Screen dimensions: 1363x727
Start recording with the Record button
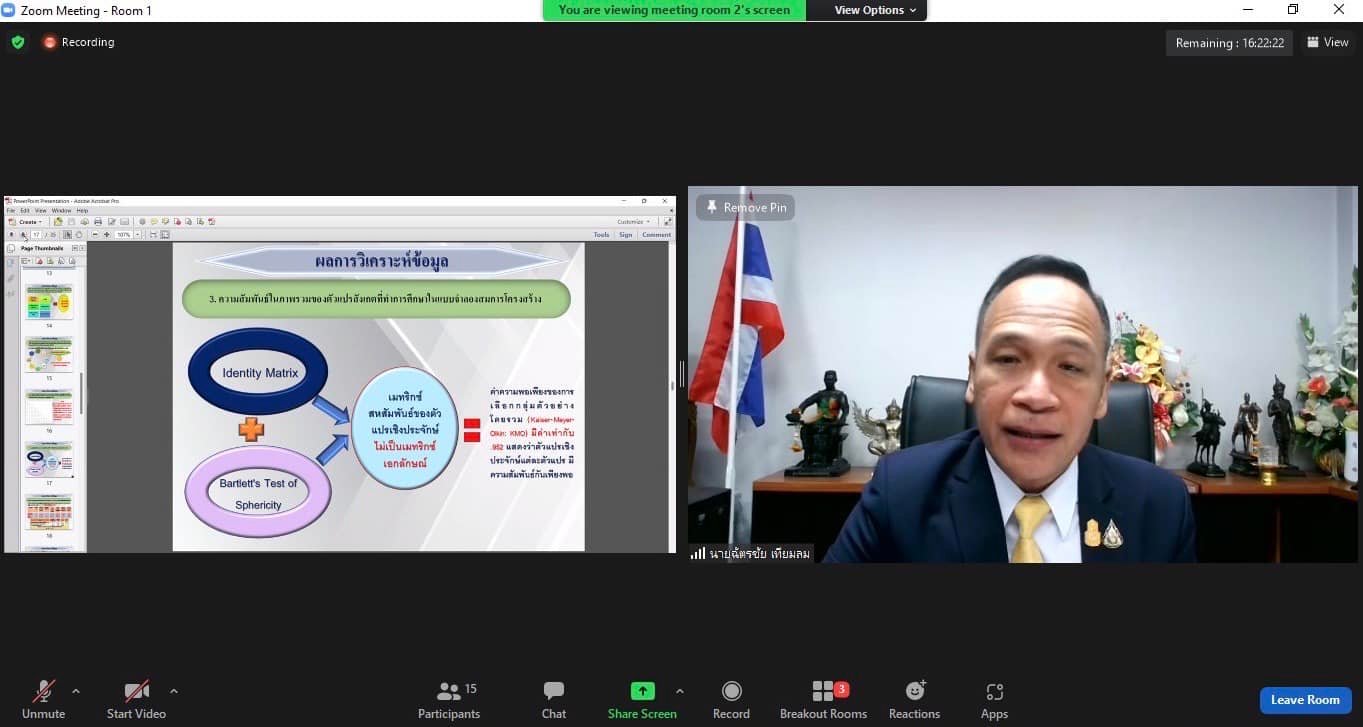pos(731,692)
